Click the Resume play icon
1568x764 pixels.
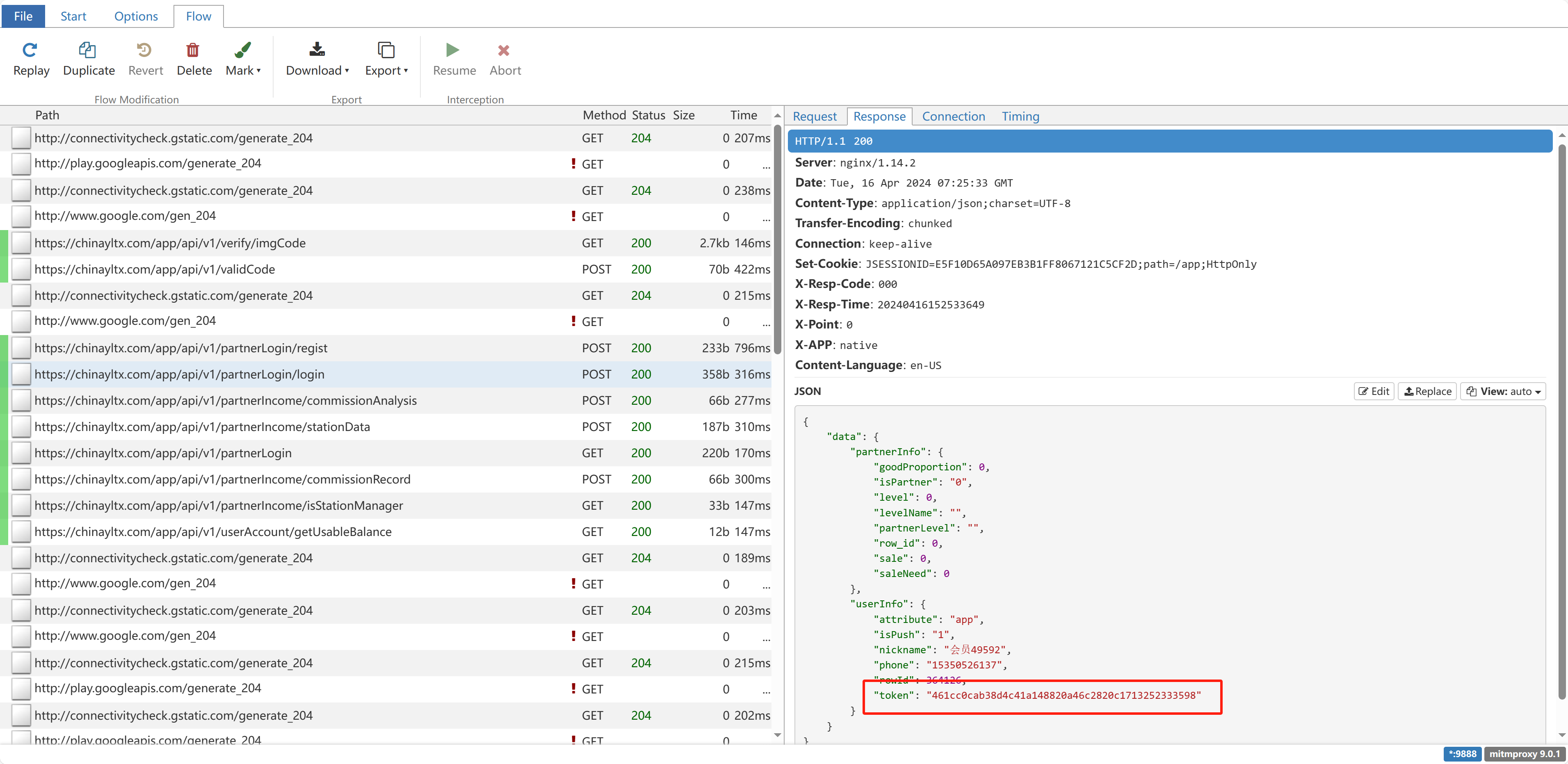(x=452, y=50)
